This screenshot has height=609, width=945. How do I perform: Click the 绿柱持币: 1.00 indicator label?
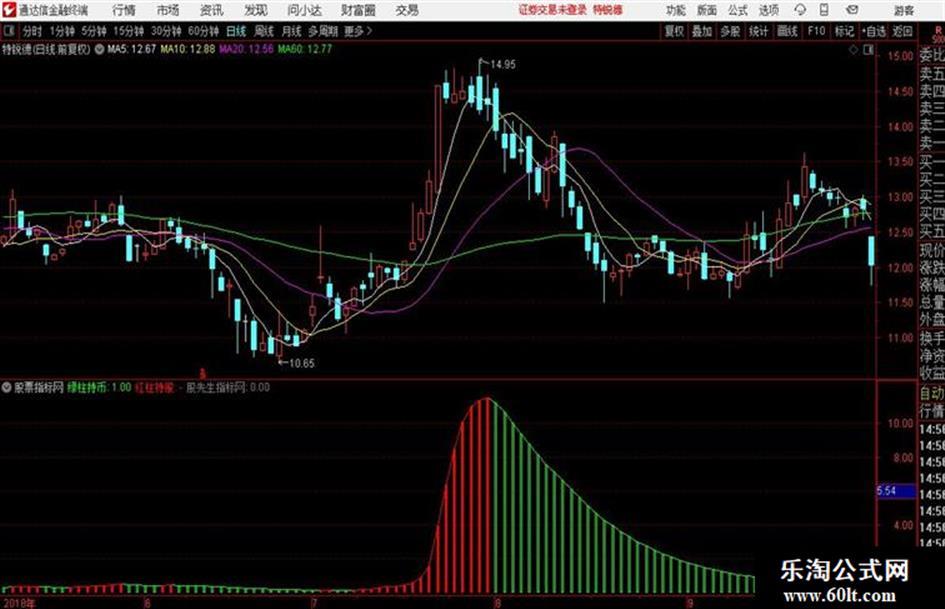(x=99, y=387)
